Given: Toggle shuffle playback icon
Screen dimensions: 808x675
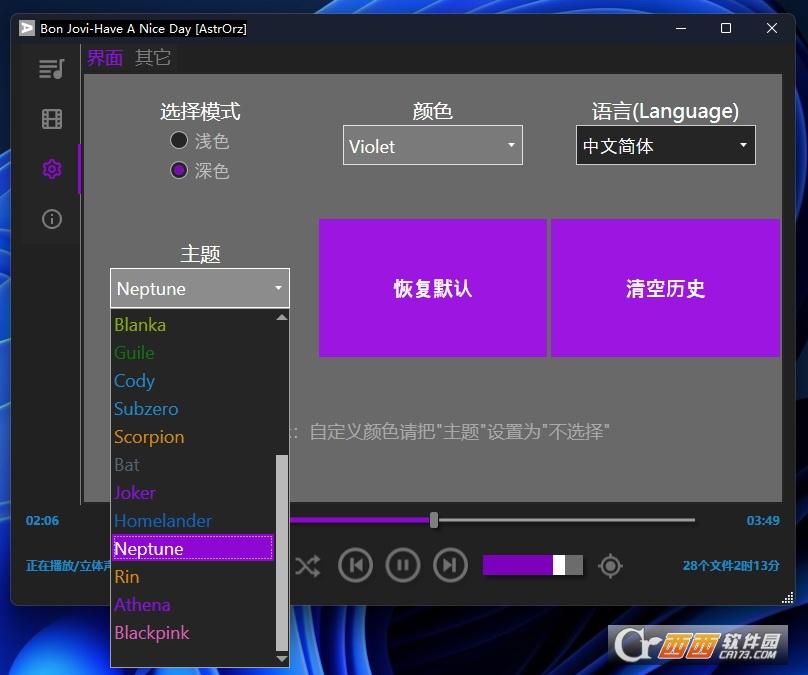Looking at the screenshot, I should point(308,566).
